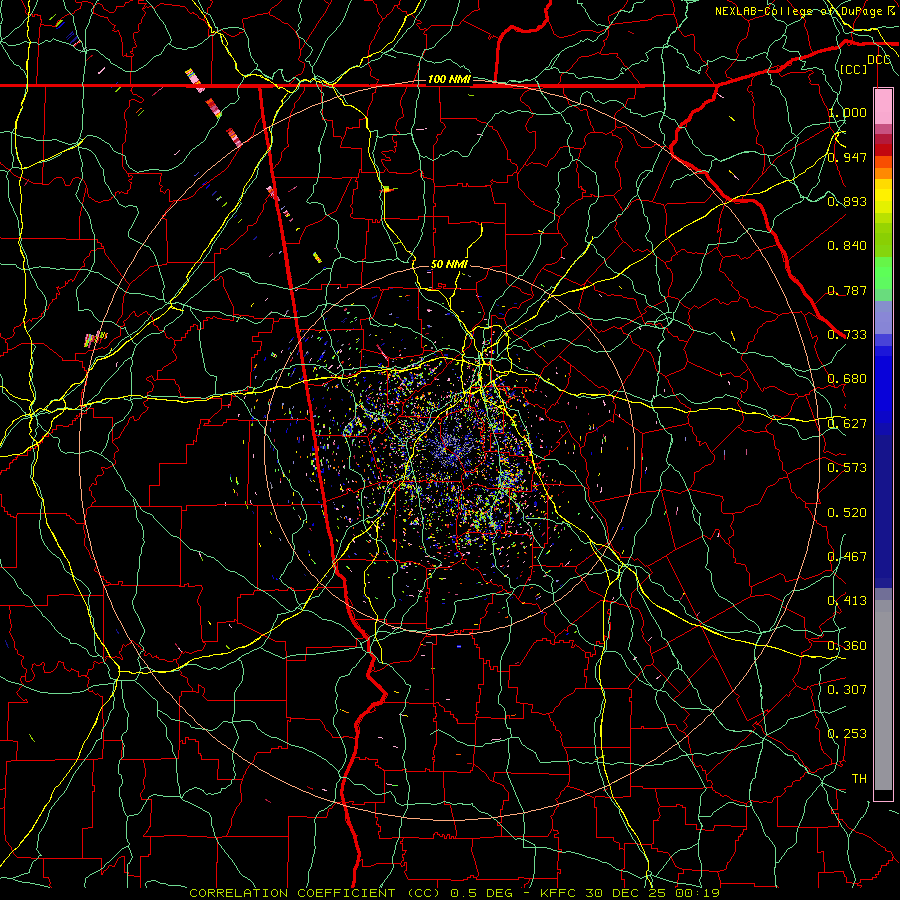This screenshot has height=900, width=900.
Task: Click the 0.787 color scale value
Action: click(847, 290)
